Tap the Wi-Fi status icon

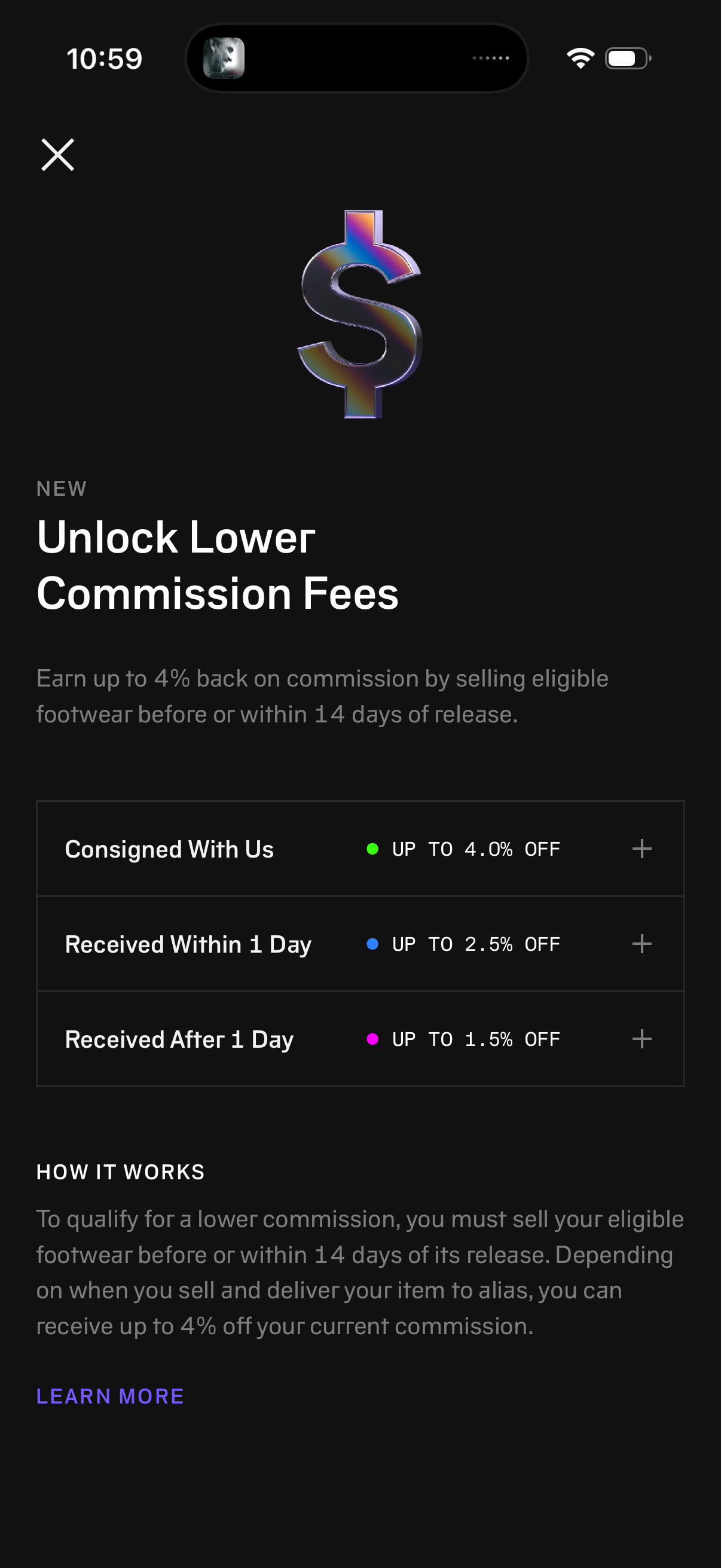tap(580, 59)
